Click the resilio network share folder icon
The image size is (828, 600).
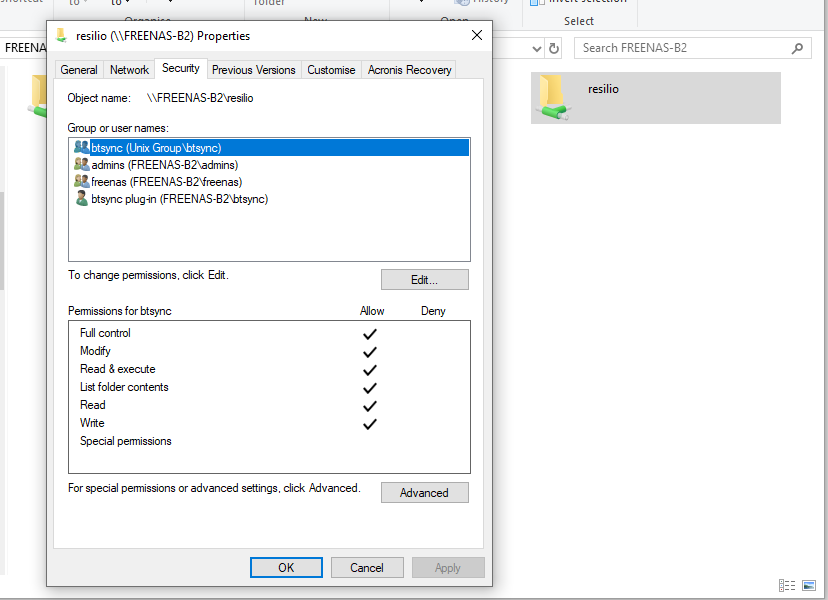pos(553,98)
